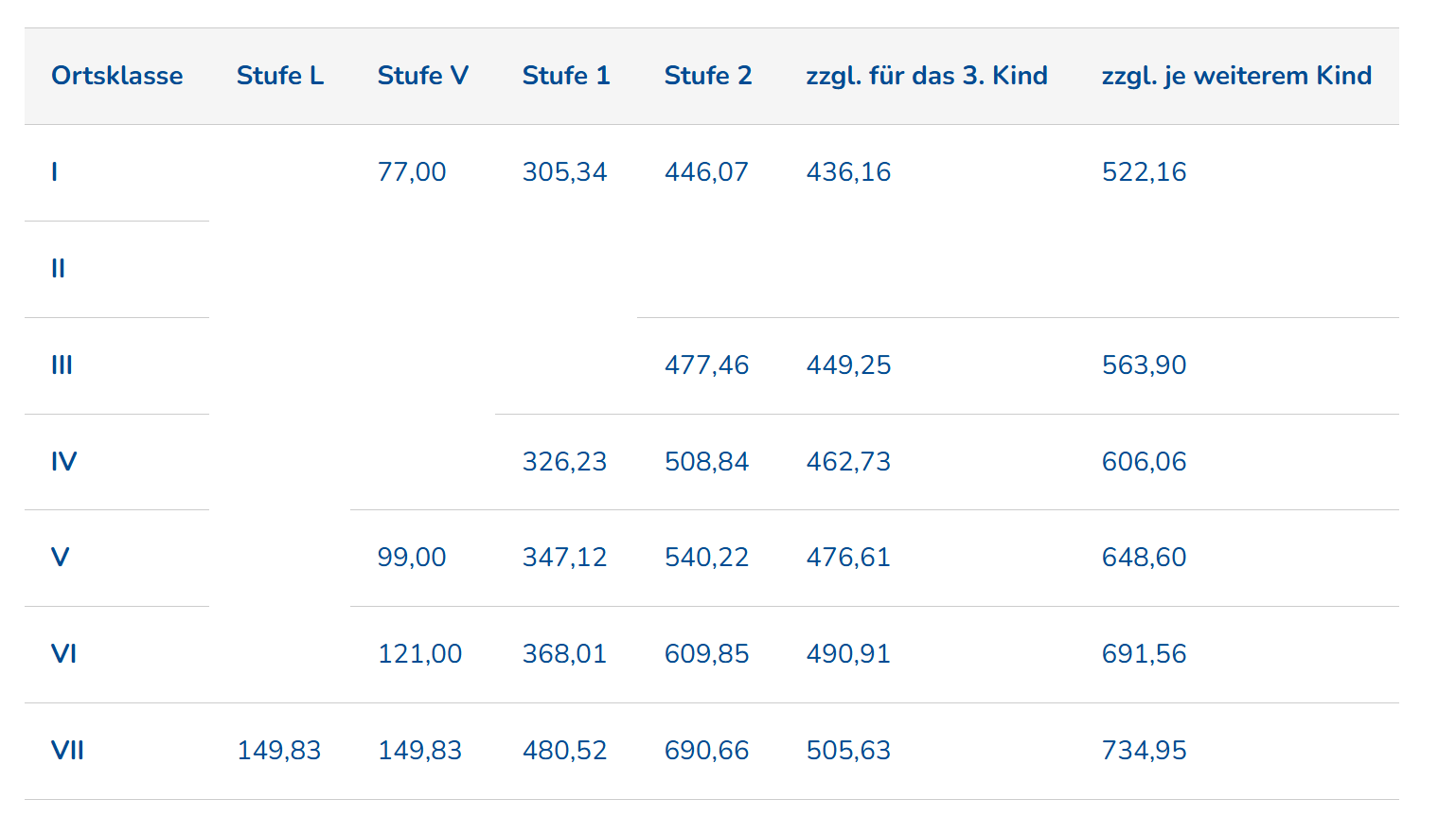1456x817 pixels.
Task: Select the 734,95 cell in row VII
Action: (1144, 751)
